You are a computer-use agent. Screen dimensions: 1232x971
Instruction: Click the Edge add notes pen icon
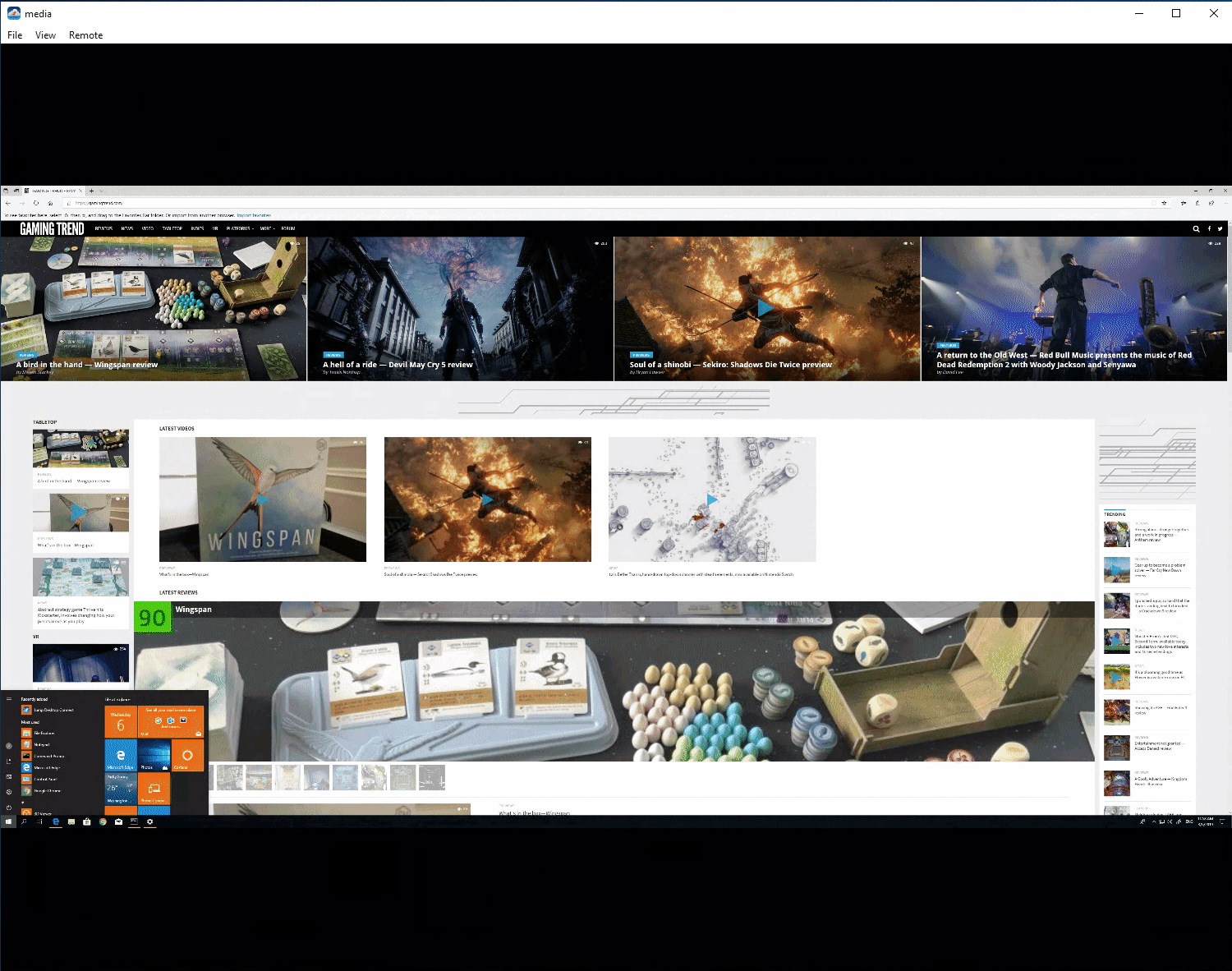(x=1198, y=203)
